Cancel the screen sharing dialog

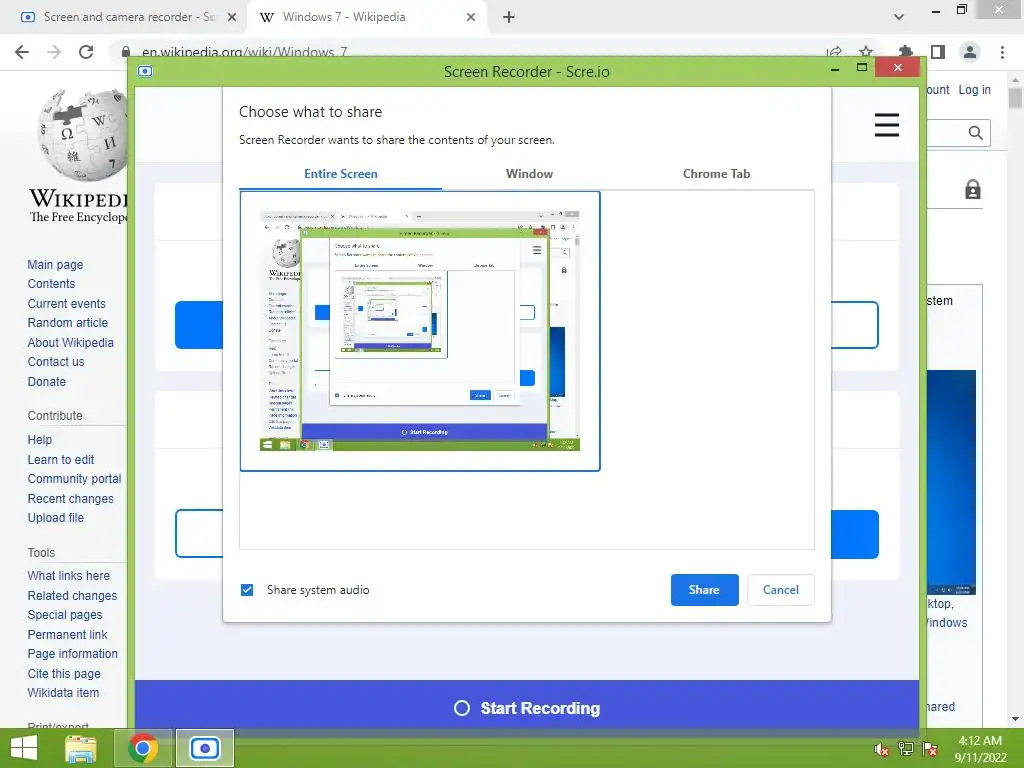780,590
